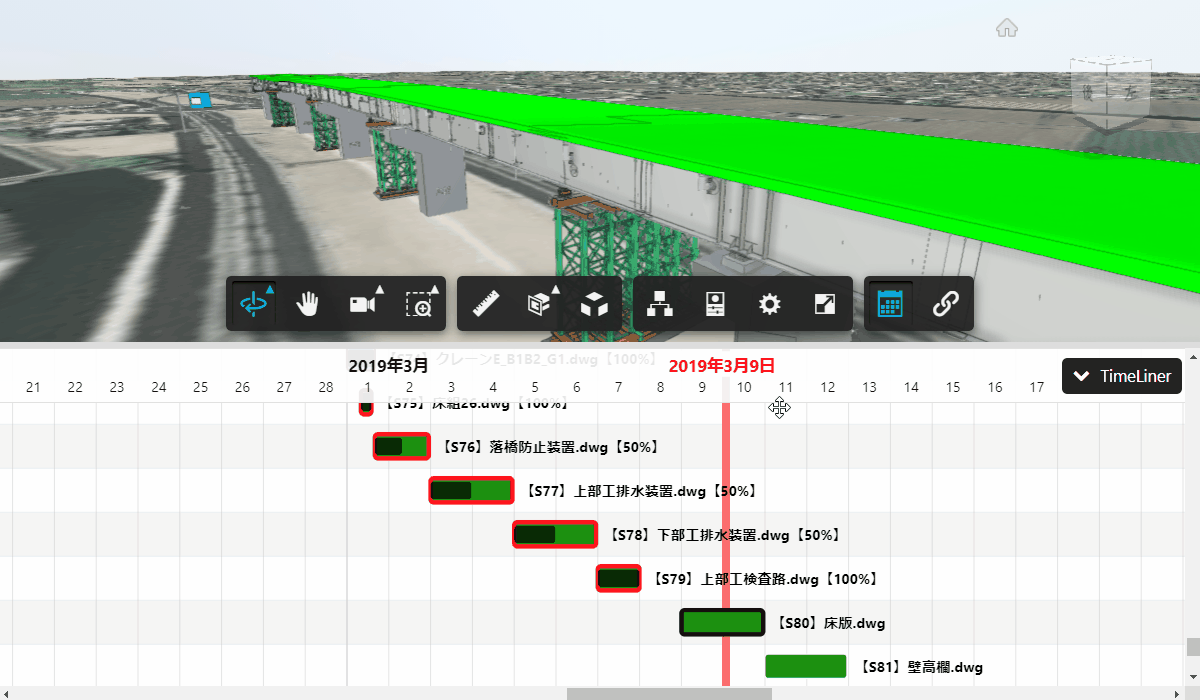1200x700 pixels.
Task: Select the S80 床版.dwg task bar
Action: (722, 622)
